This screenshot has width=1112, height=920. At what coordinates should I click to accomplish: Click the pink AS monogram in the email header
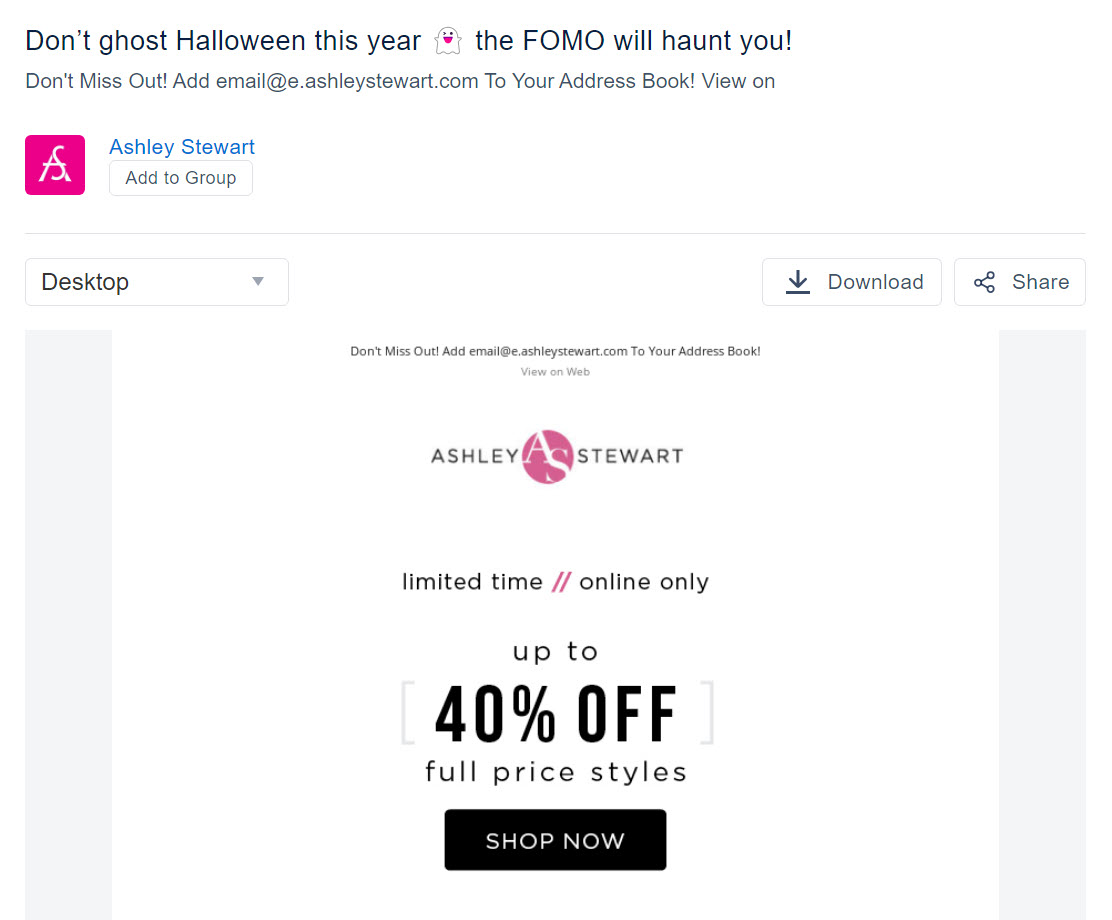[x=547, y=456]
